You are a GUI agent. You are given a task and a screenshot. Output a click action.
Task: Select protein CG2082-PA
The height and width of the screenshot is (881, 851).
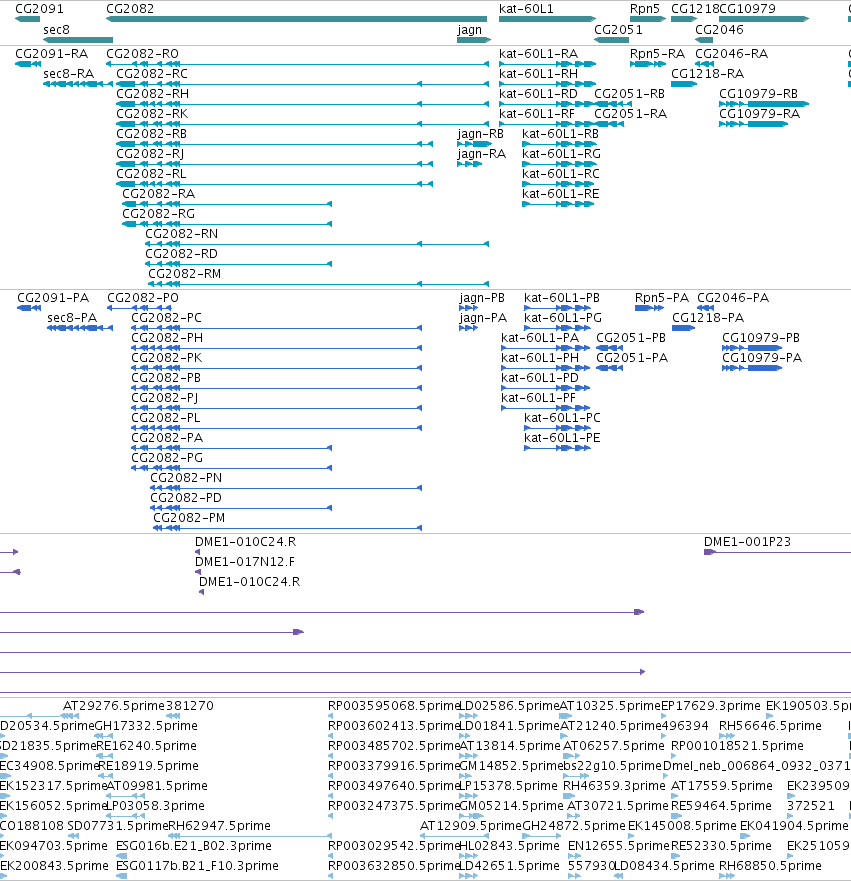pos(167,438)
